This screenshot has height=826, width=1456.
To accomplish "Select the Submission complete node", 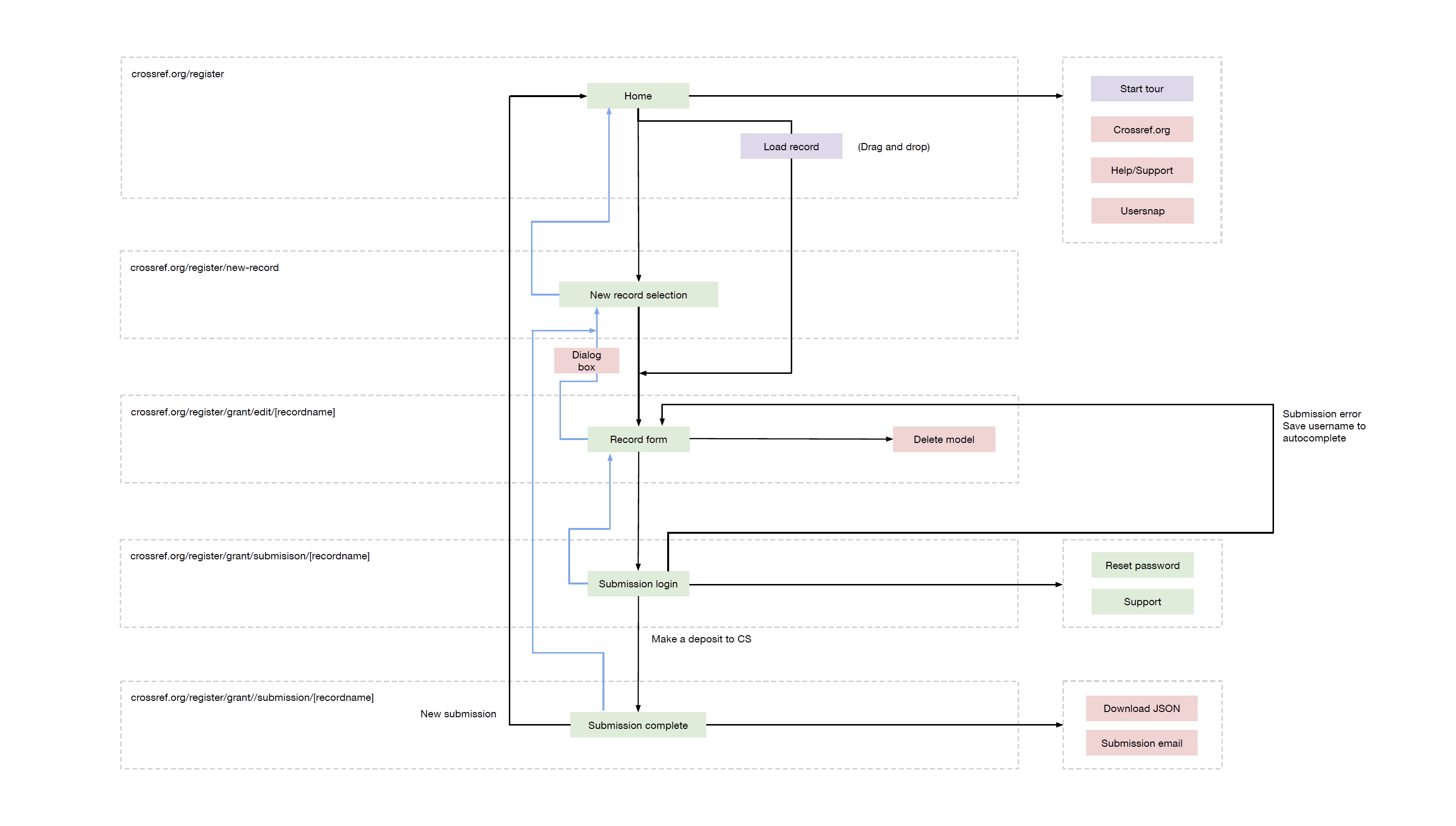I will point(637,725).
